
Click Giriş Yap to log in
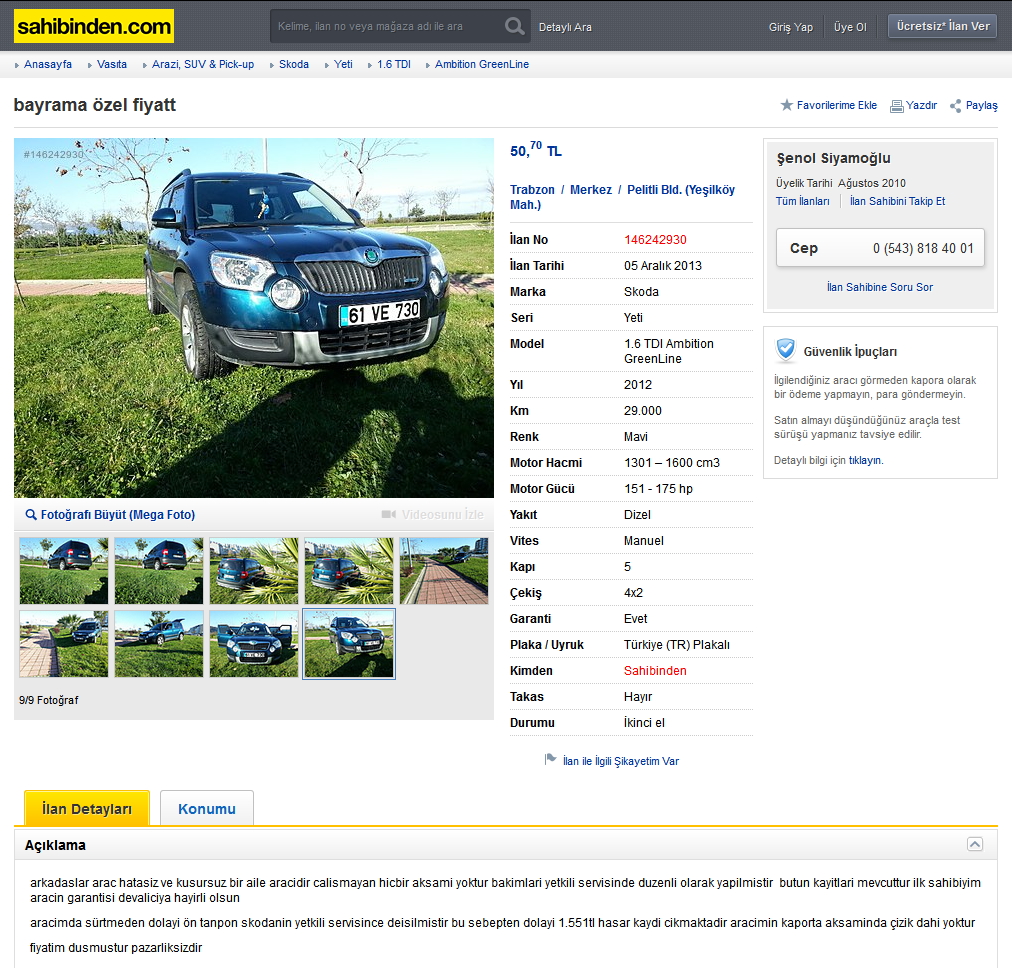pyautogui.click(x=791, y=27)
